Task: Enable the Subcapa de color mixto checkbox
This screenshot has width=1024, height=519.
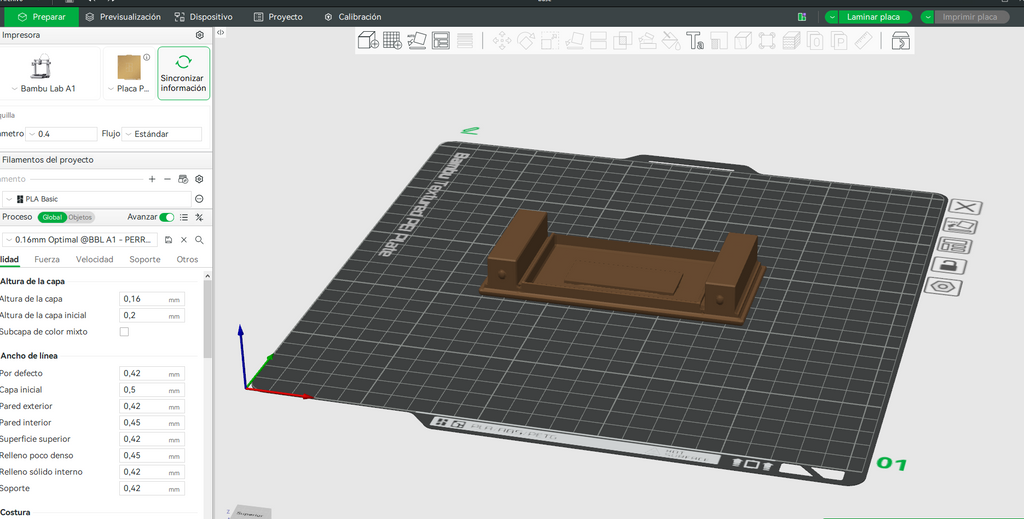Action: coord(124,332)
